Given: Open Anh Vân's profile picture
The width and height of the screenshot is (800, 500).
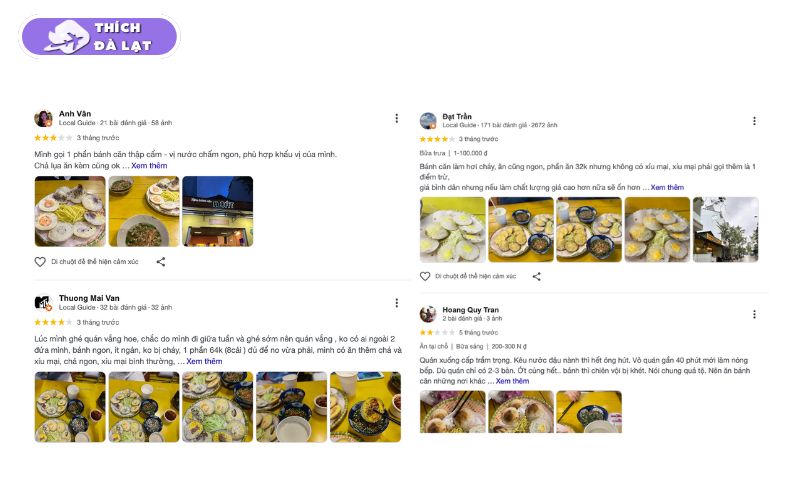Looking at the screenshot, I should click(x=43, y=118).
